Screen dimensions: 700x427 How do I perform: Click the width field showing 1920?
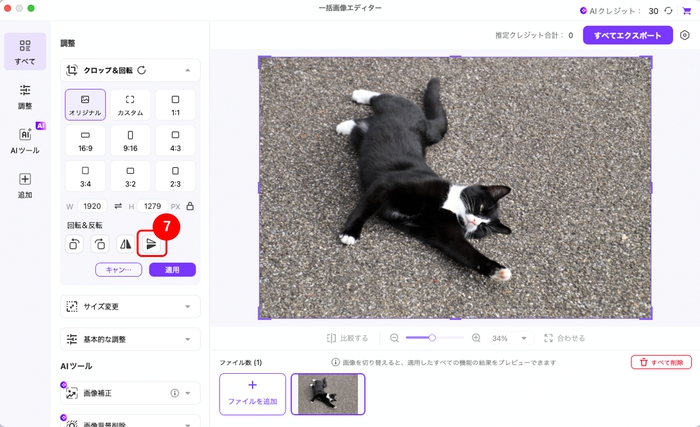coord(92,206)
